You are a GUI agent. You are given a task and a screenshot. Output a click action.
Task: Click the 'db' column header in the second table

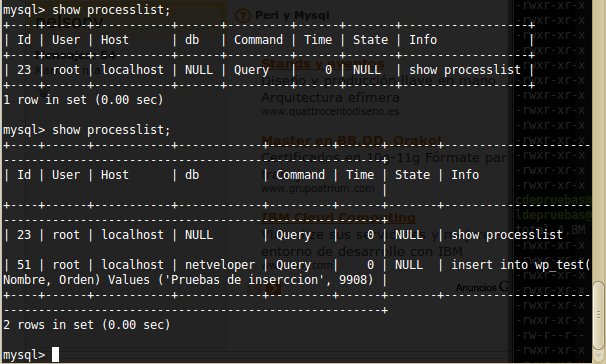pos(192,175)
